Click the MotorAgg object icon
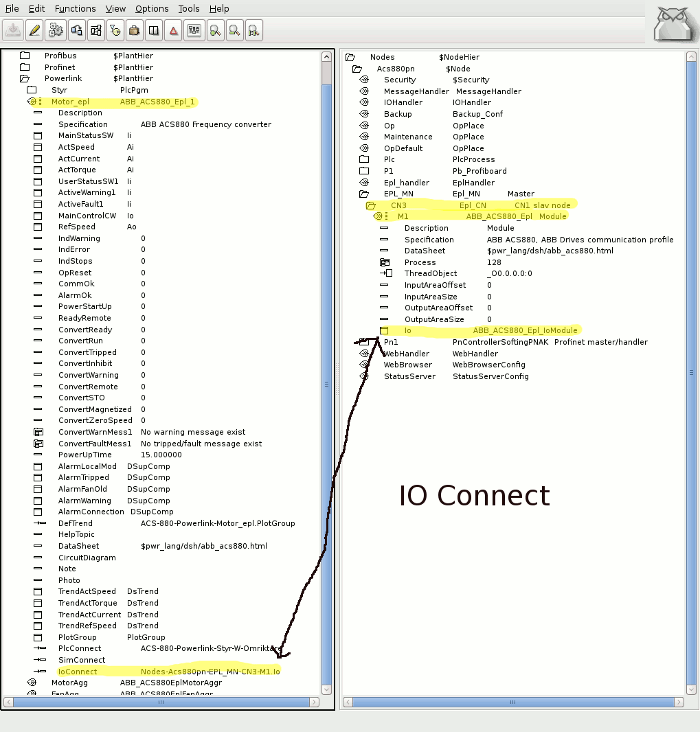Image resolution: width=700 pixels, height=732 pixels. (x=32, y=683)
